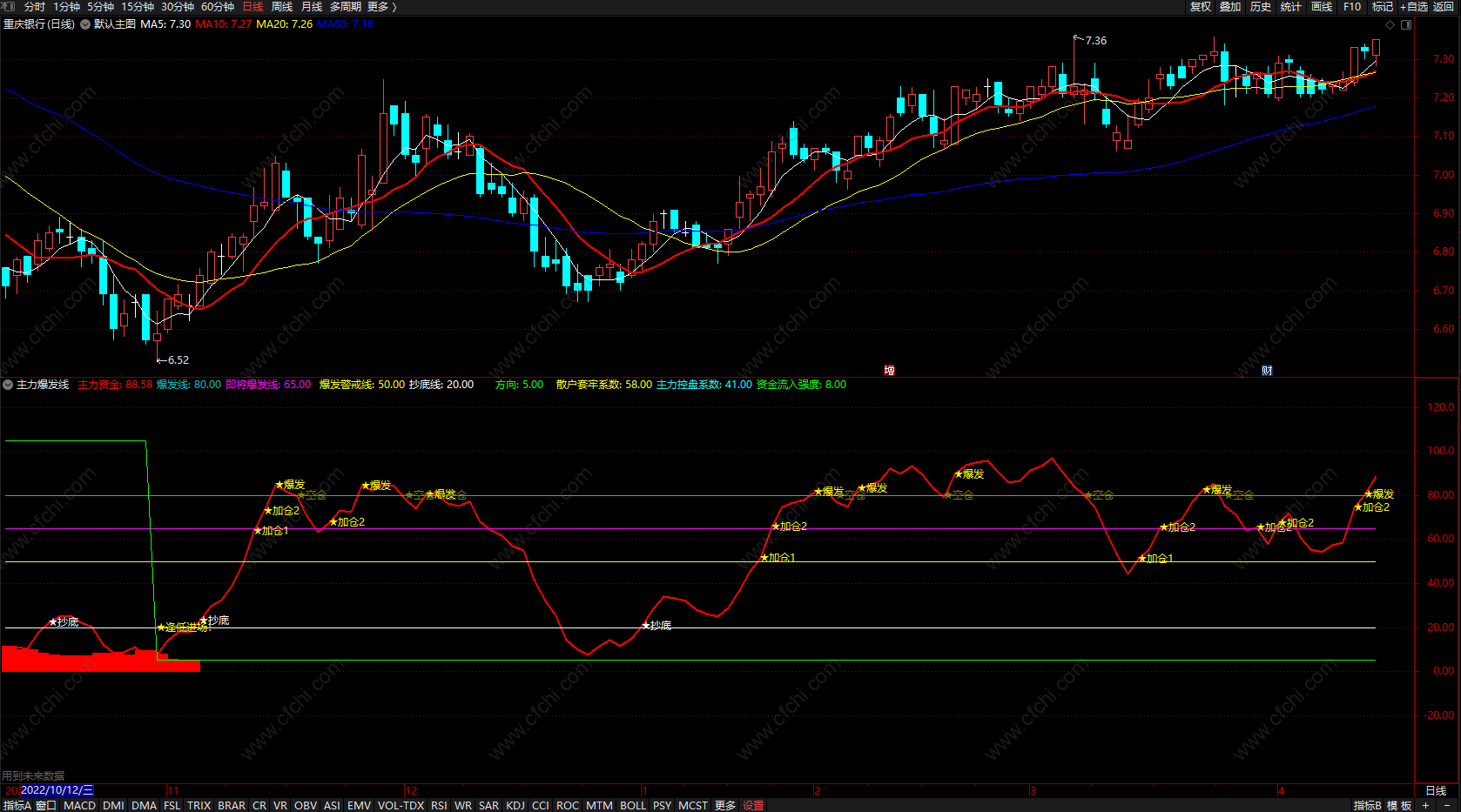Select the 指标B tab
1461x812 pixels.
tap(1368, 806)
